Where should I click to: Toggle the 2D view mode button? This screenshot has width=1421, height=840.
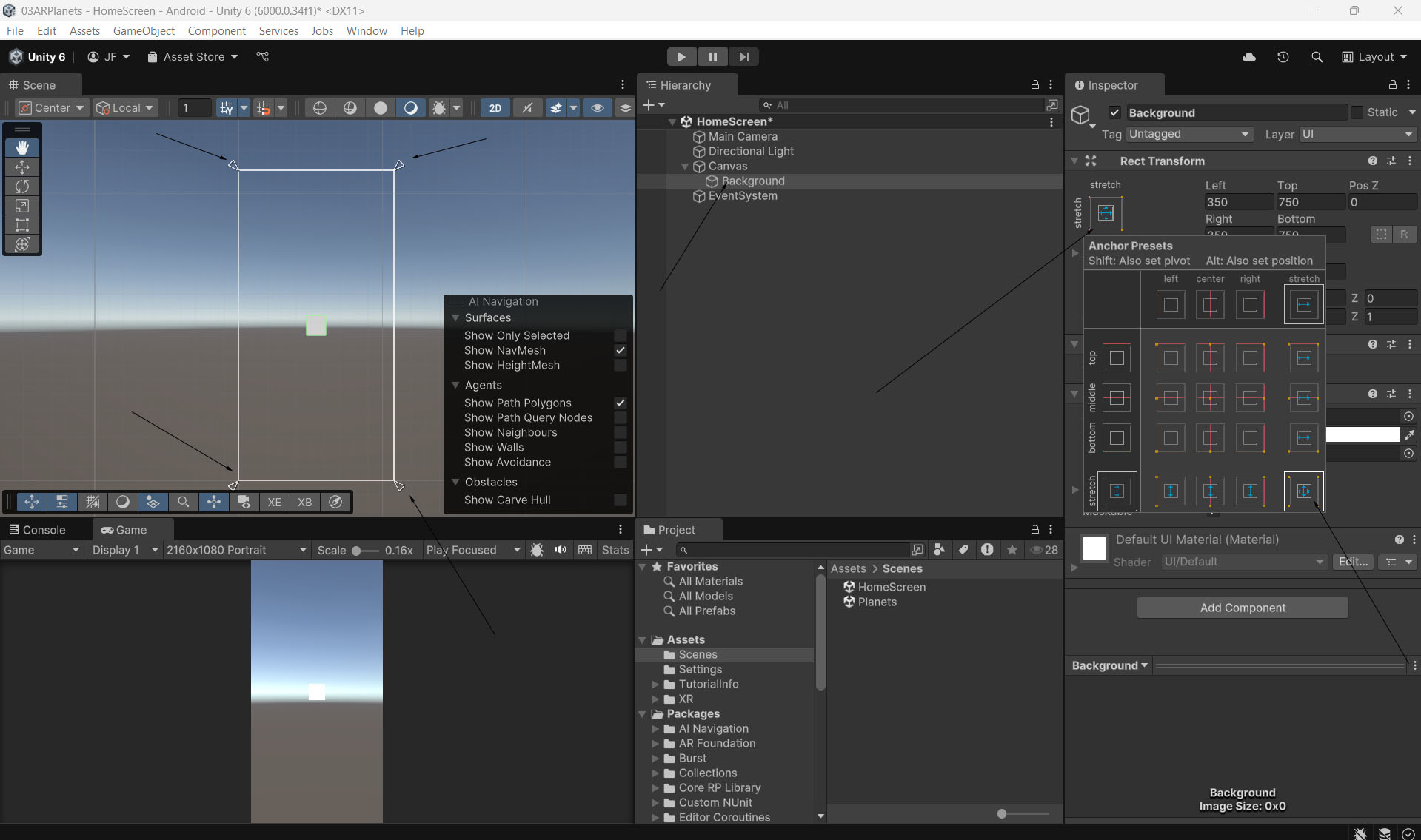(x=495, y=108)
